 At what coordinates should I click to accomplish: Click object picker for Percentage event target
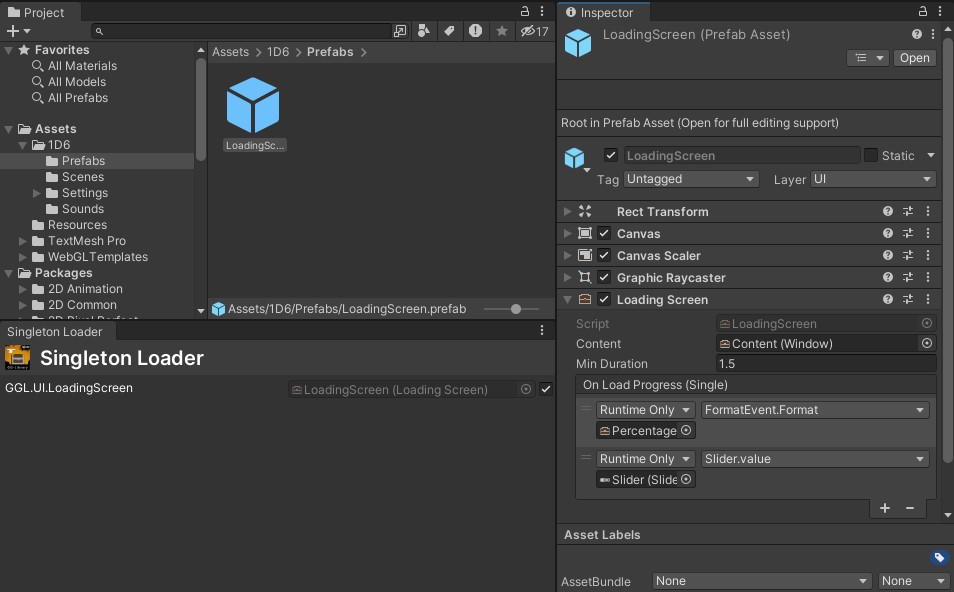686,430
